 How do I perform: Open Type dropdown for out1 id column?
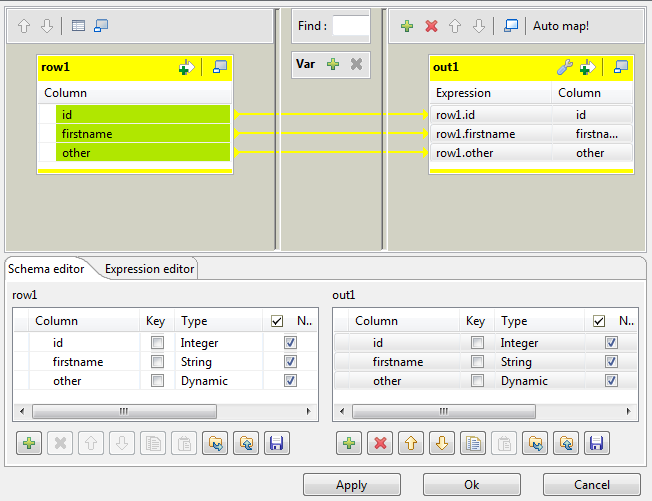[x=536, y=343]
